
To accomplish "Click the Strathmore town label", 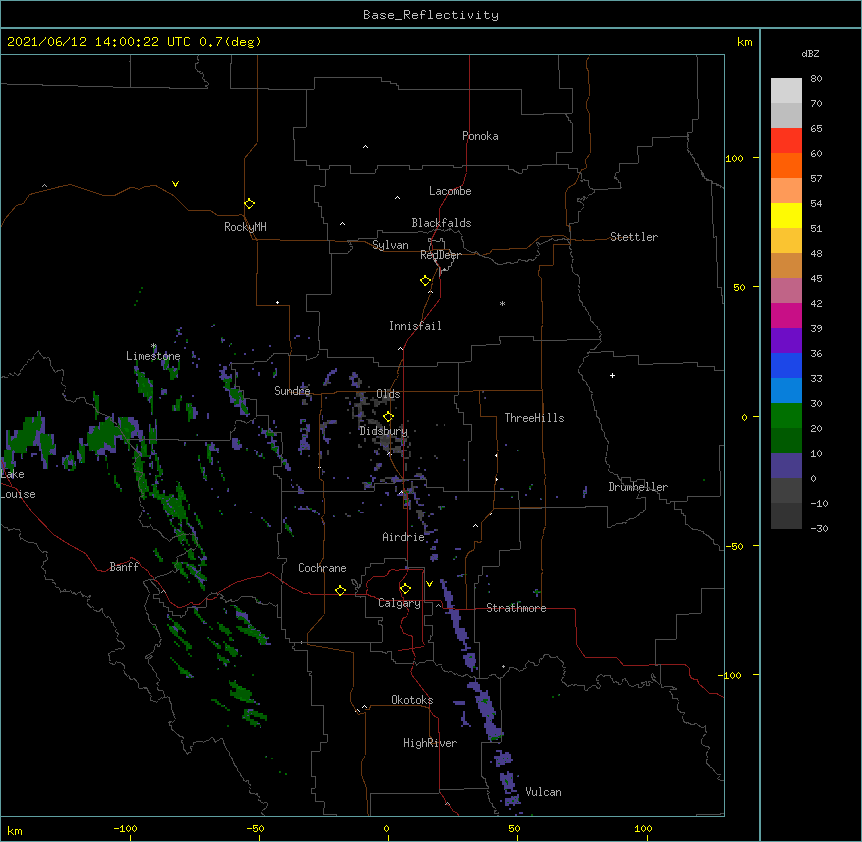I will 516,608.
